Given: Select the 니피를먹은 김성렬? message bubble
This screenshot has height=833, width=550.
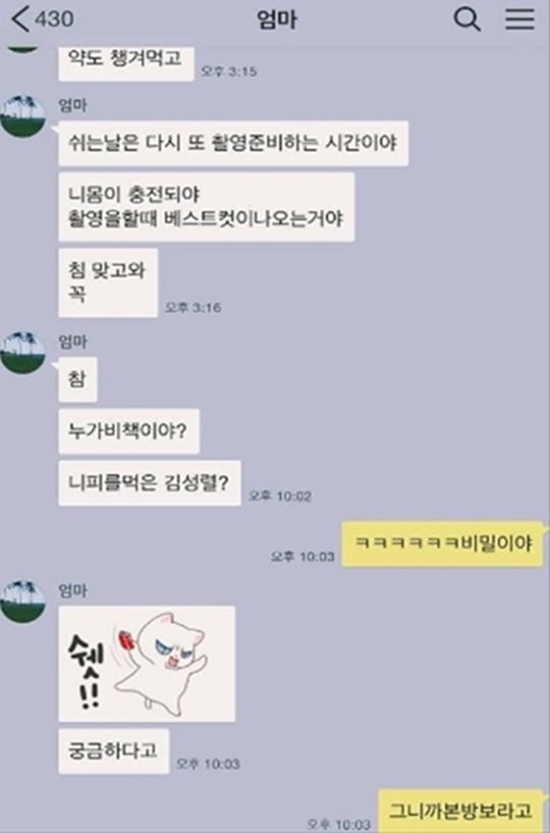Looking at the screenshot, I should pos(149,483).
